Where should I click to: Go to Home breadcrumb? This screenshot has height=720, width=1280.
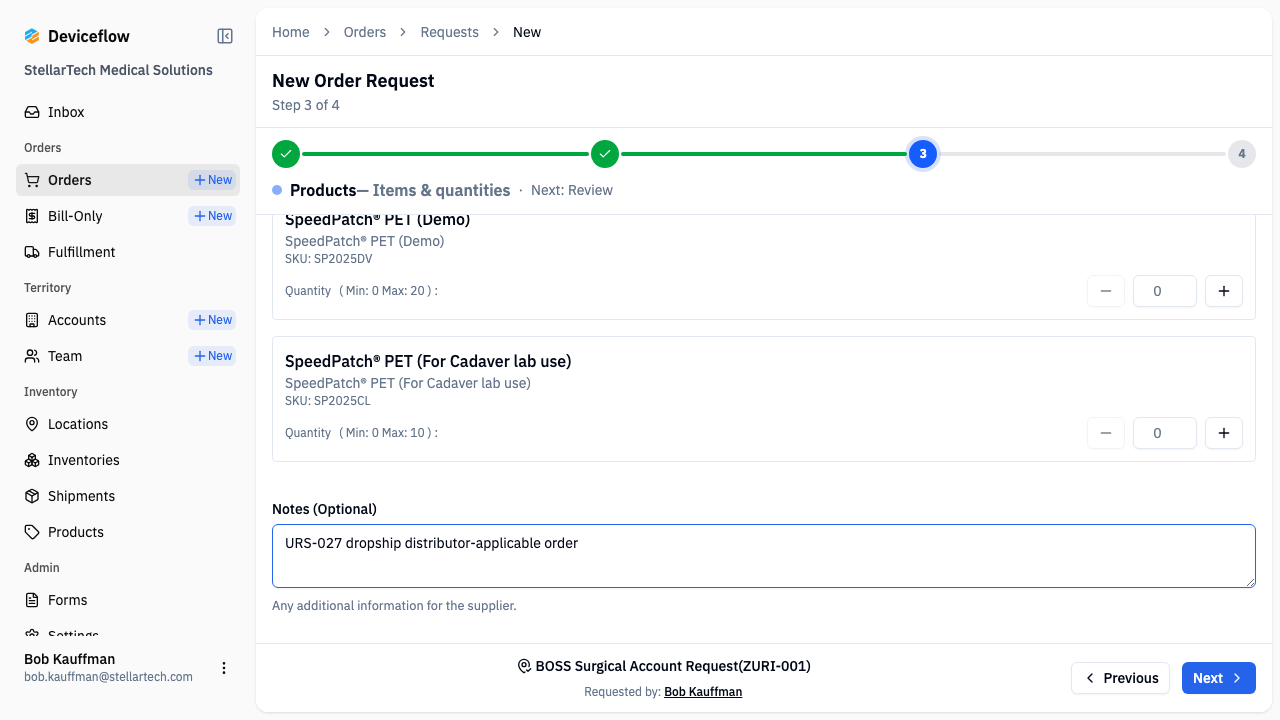(291, 32)
